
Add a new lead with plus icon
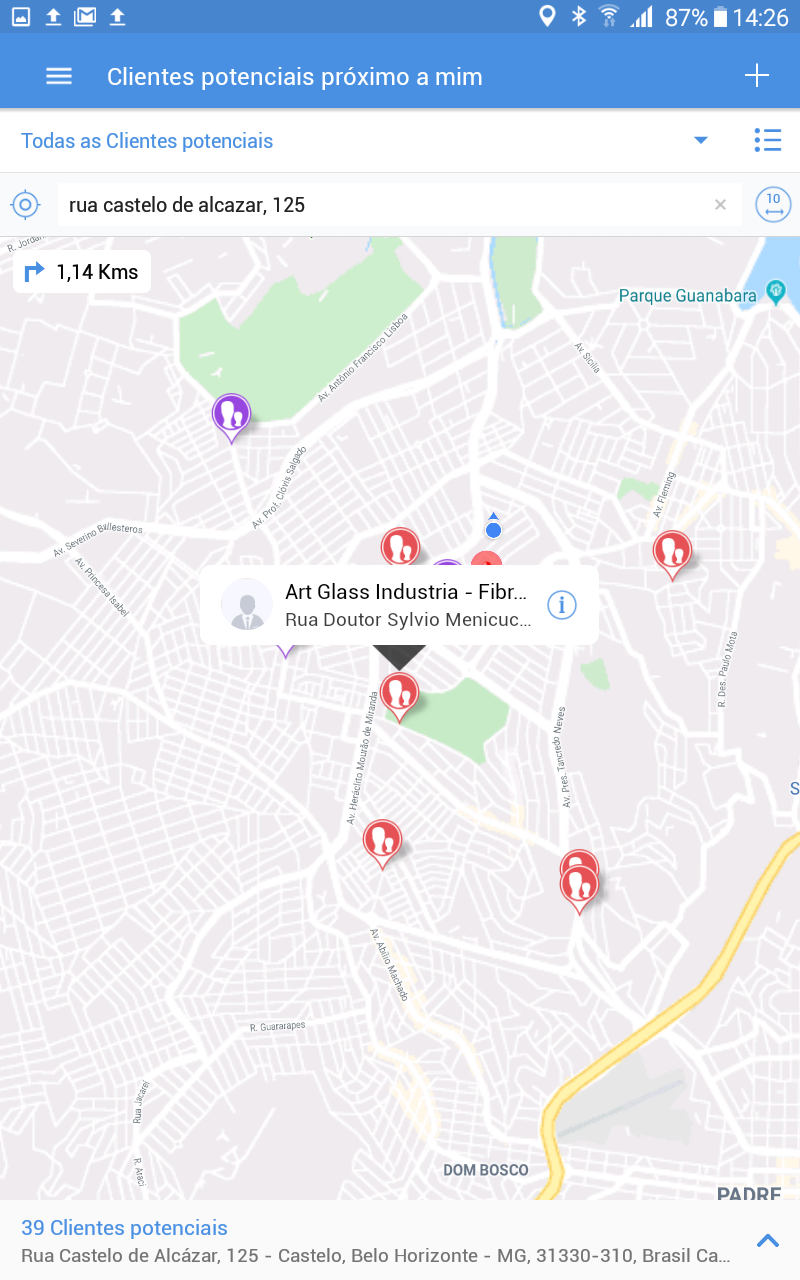click(x=757, y=76)
